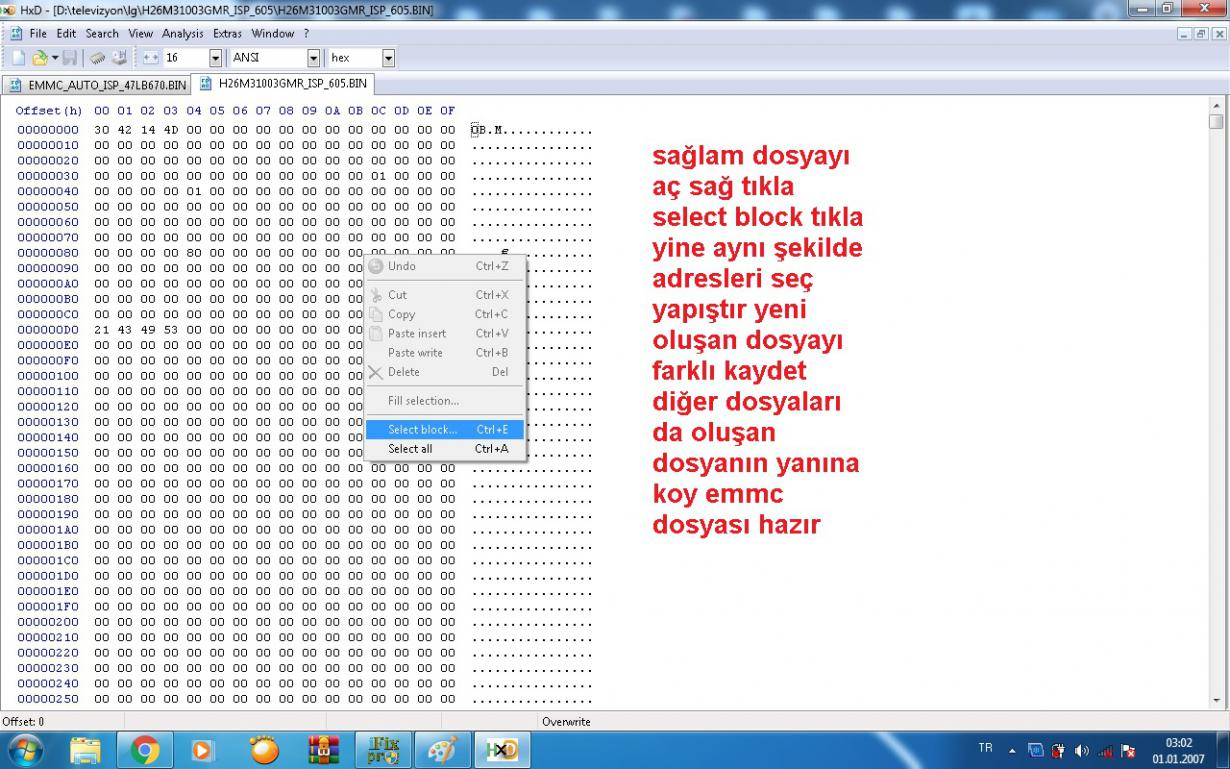
Task: Expand the bytes per row dropdown
Action: [215, 58]
